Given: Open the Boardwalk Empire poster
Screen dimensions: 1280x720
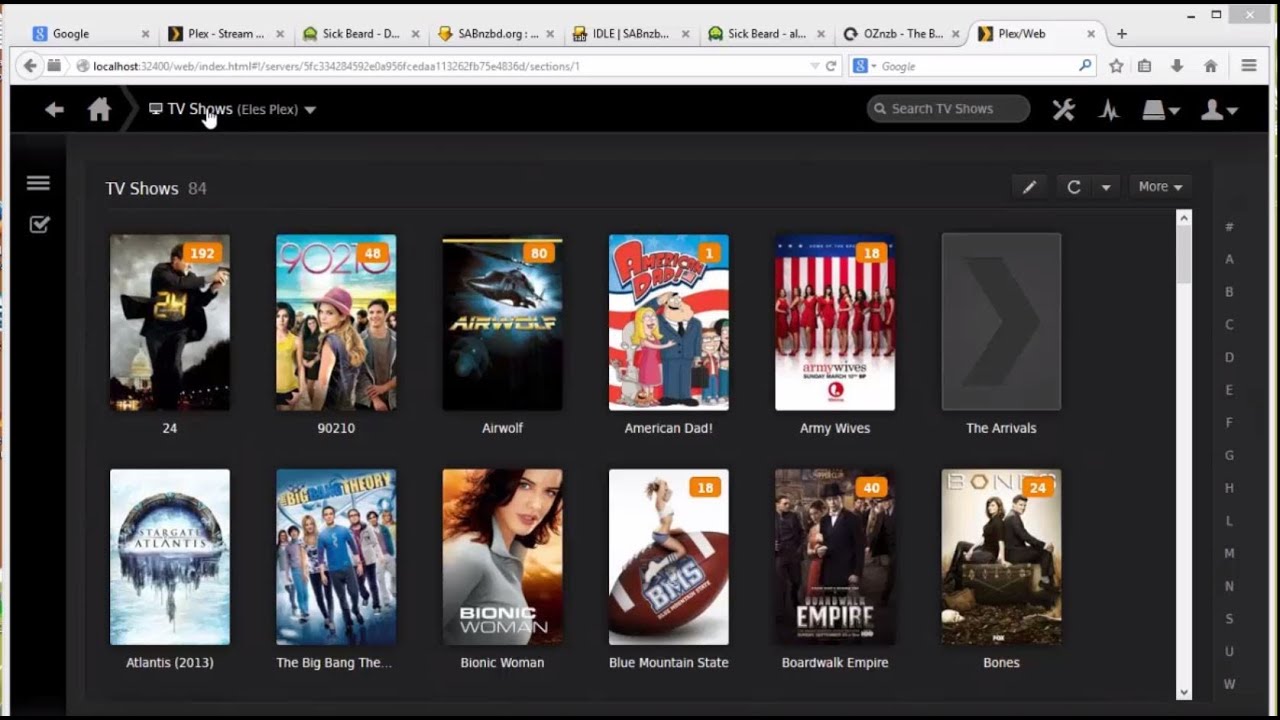Looking at the screenshot, I should 835,557.
